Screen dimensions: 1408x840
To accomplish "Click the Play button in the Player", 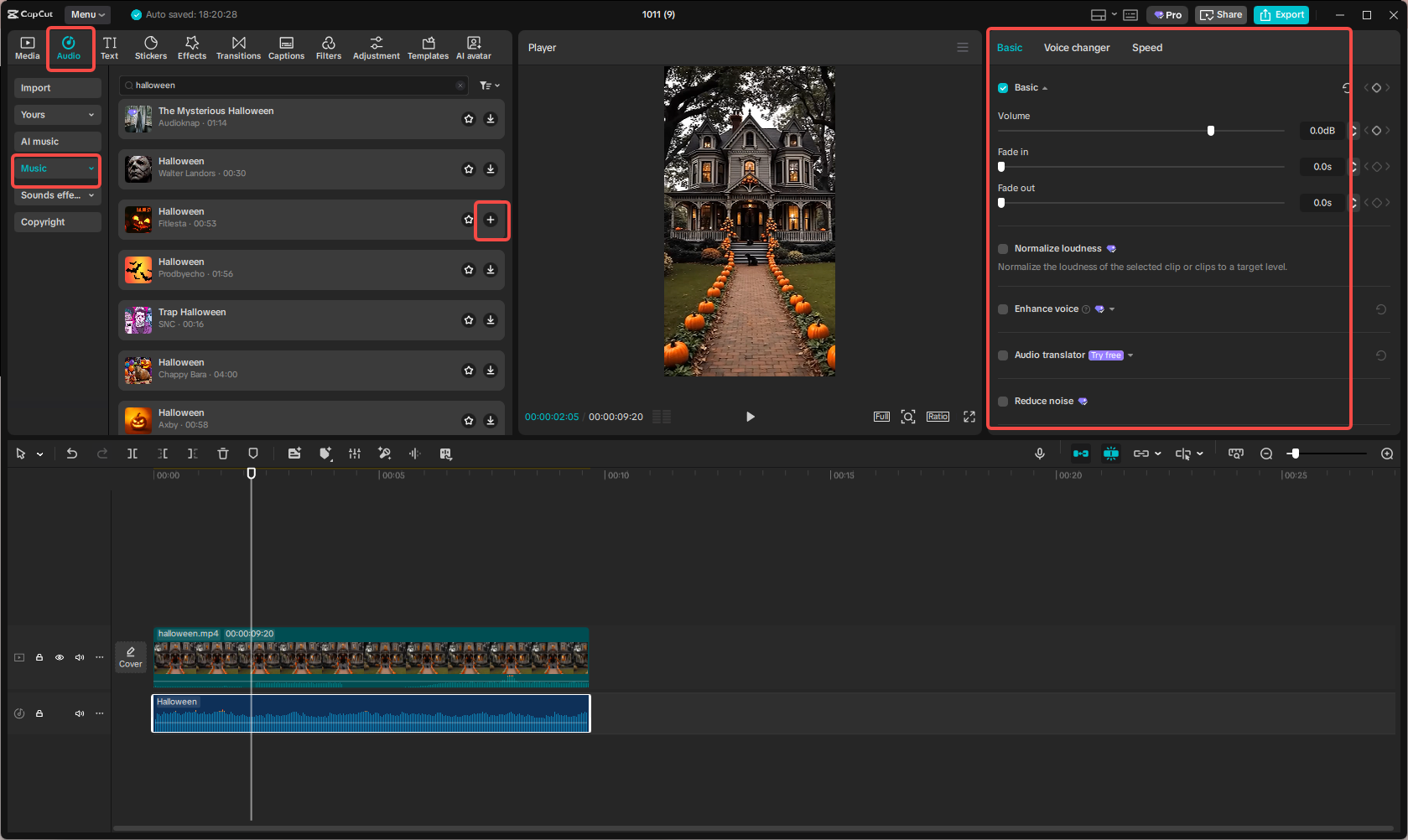I will pos(749,416).
